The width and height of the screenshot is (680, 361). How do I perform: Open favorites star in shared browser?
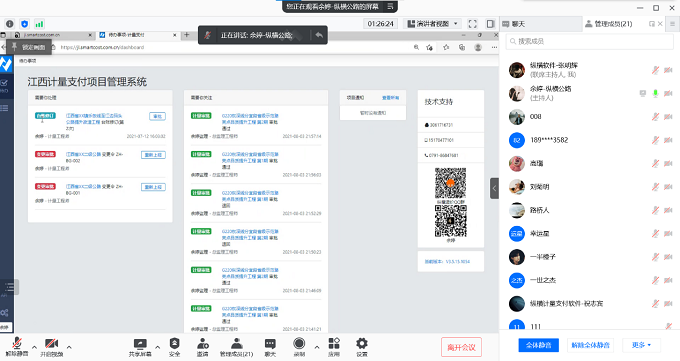[446, 47]
